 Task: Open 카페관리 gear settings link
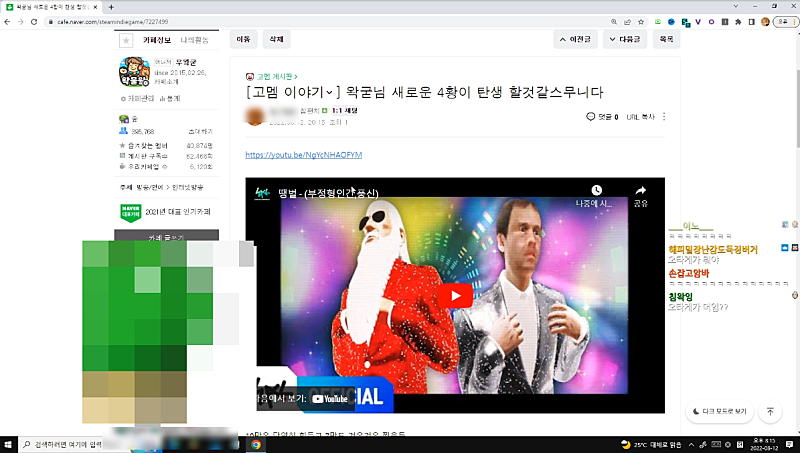pos(138,98)
